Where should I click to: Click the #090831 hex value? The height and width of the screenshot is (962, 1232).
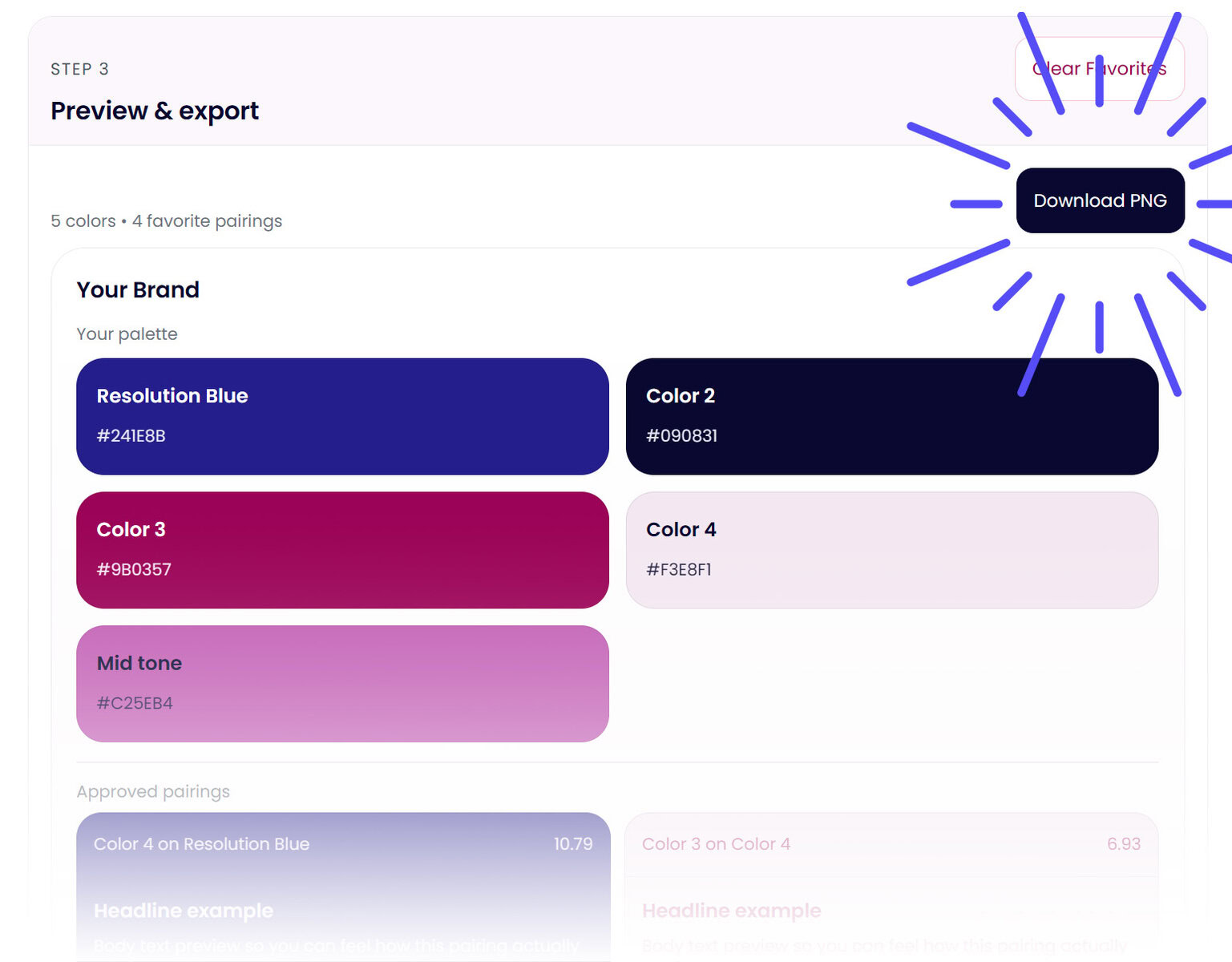[x=681, y=436]
